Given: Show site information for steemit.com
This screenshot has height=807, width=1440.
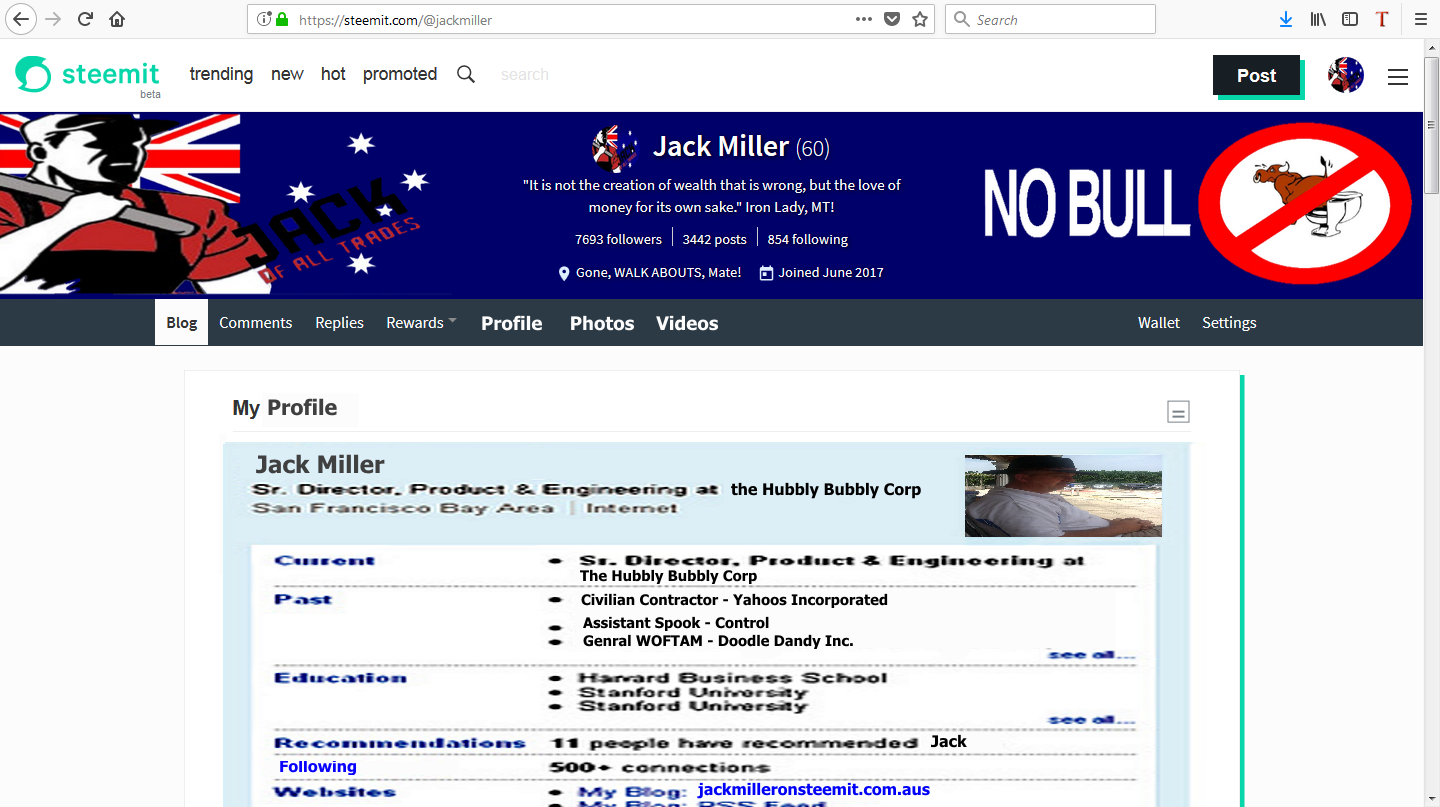Looking at the screenshot, I should click(264, 19).
